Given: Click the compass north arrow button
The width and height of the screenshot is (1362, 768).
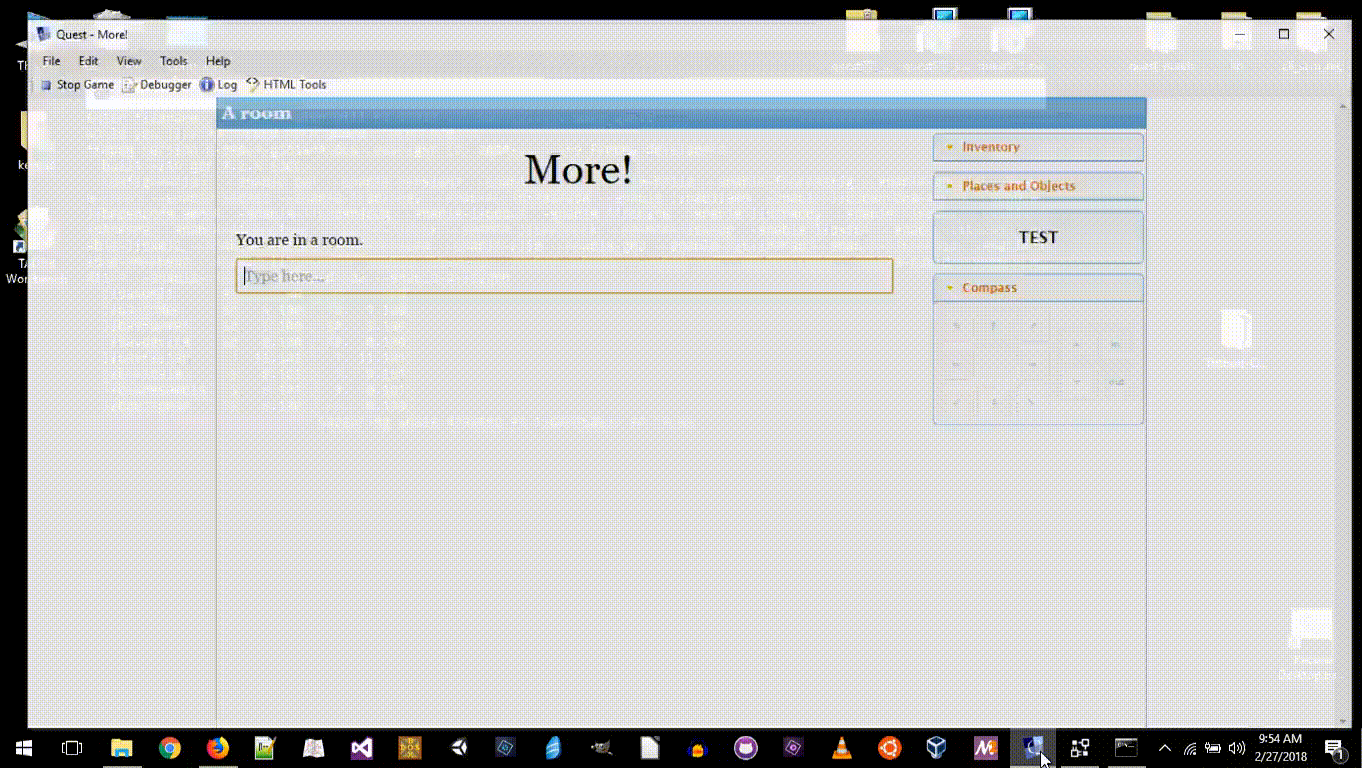Looking at the screenshot, I should point(993,326).
